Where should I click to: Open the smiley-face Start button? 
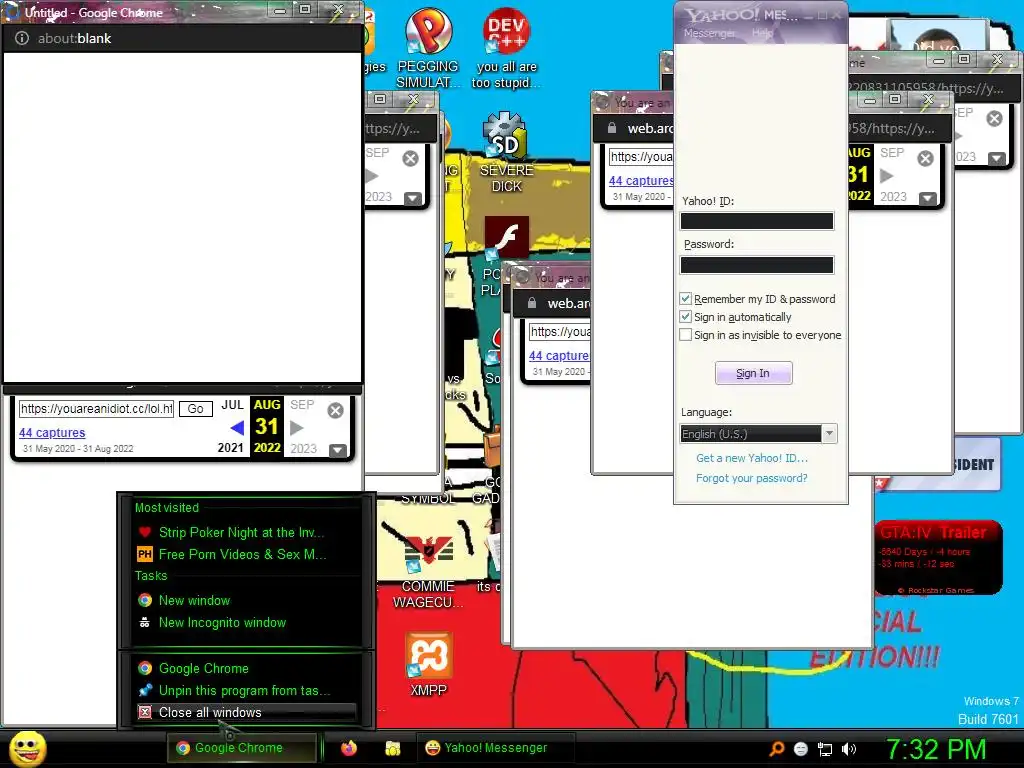[x=27, y=748]
